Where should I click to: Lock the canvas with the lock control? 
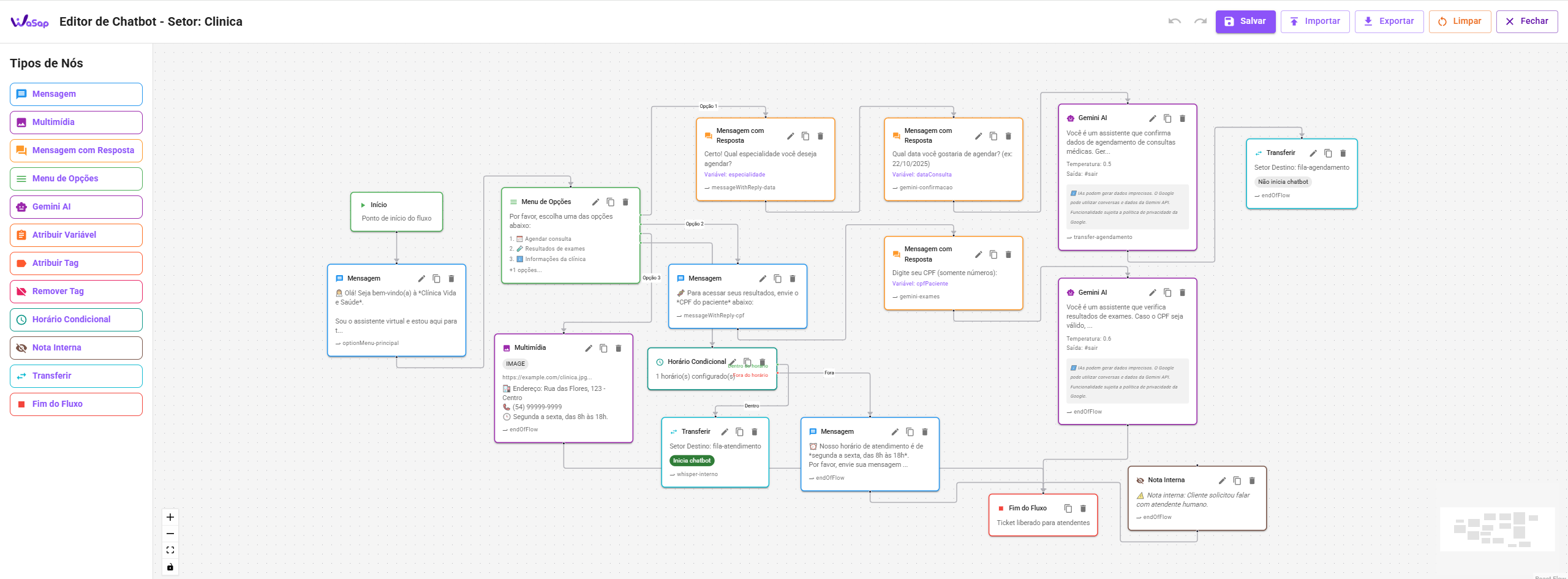pyautogui.click(x=170, y=567)
